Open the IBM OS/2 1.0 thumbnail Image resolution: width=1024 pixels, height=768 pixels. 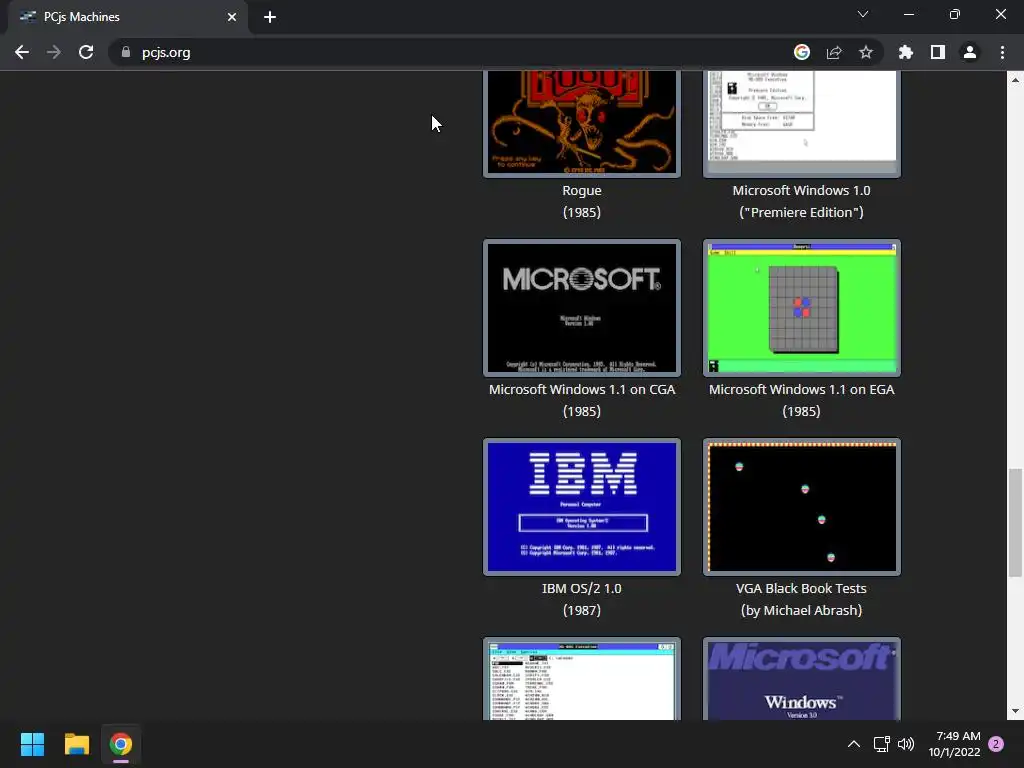point(581,507)
